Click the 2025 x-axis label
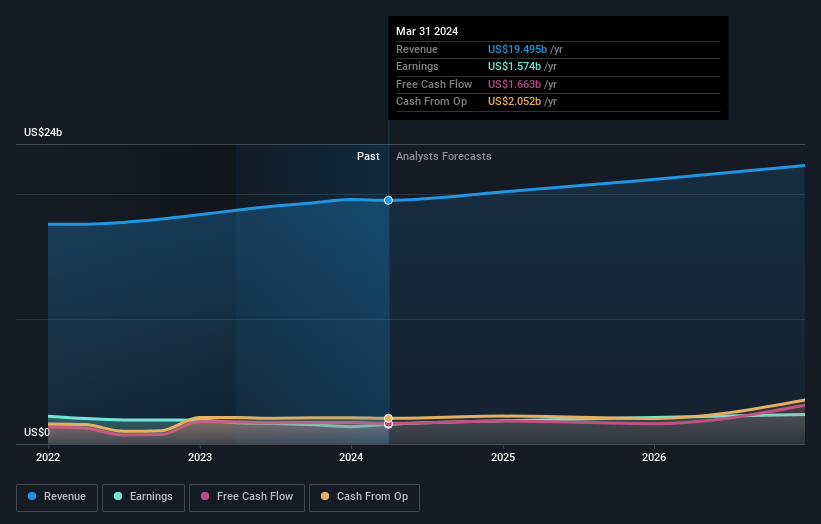This screenshot has height=524, width=821. [503, 457]
